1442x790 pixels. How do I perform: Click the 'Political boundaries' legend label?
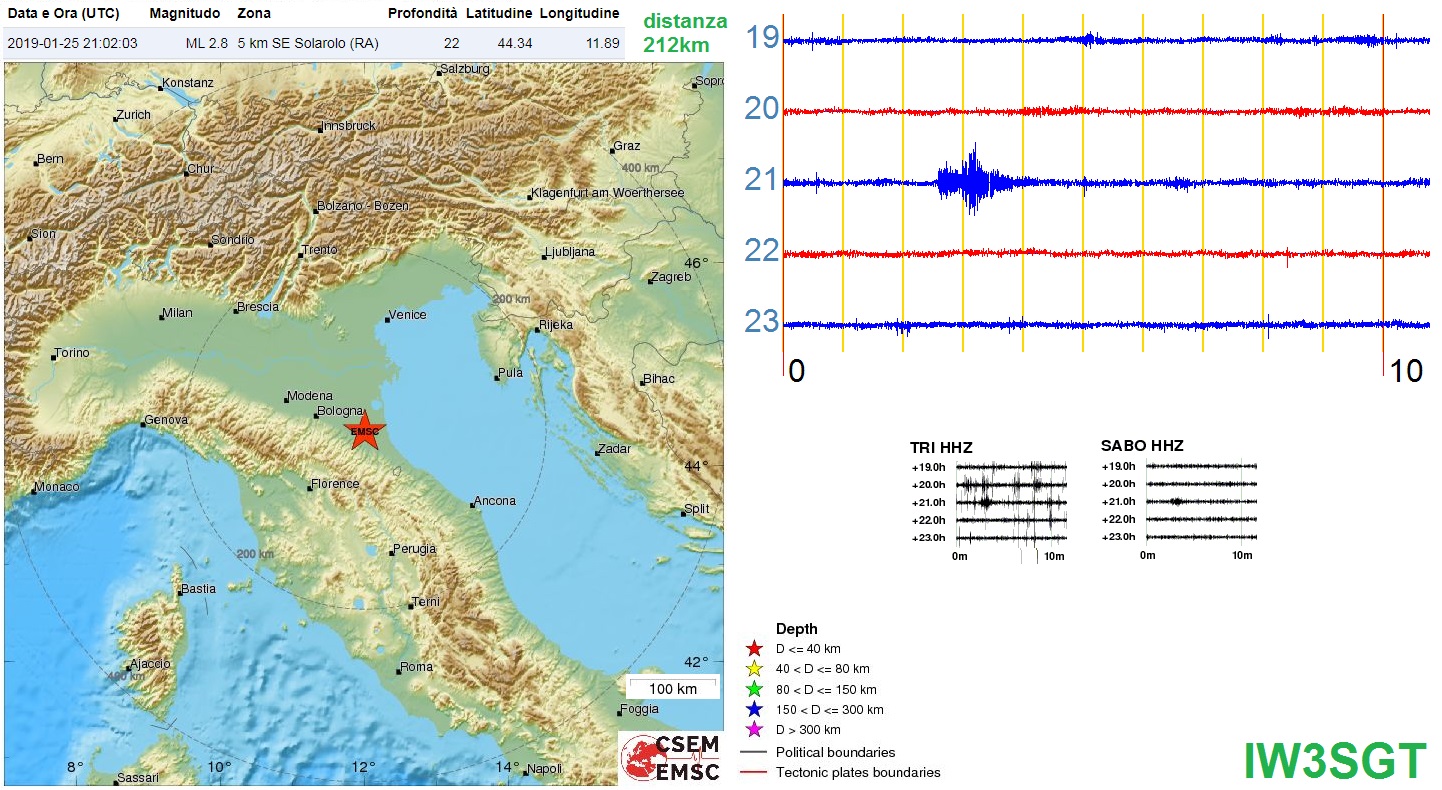[x=836, y=752]
